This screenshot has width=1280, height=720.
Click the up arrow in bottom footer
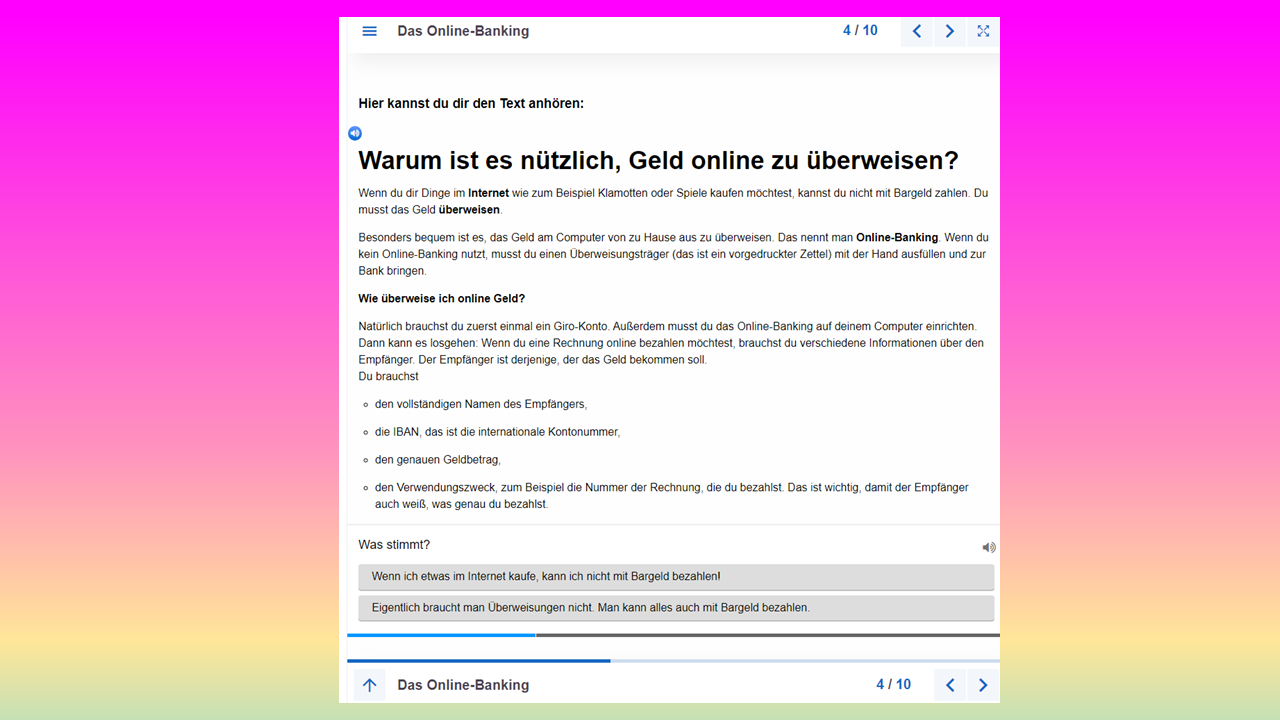click(369, 685)
